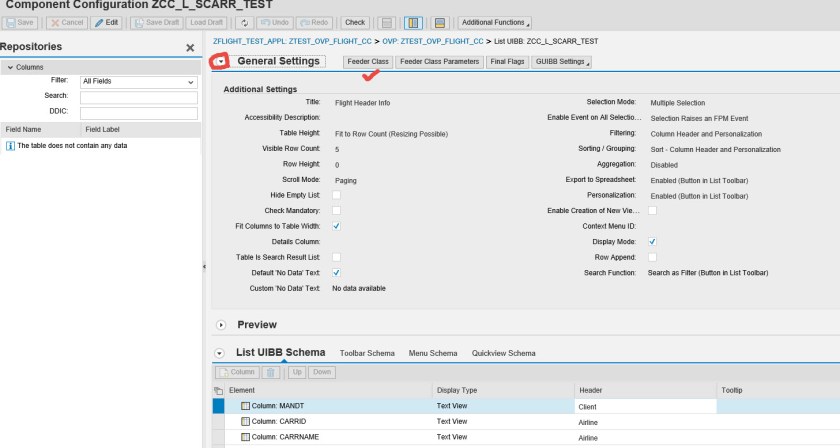The width and height of the screenshot is (840, 448).
Task: Switch to the Toolbar Schema tab
Action: tap(367, 353)
